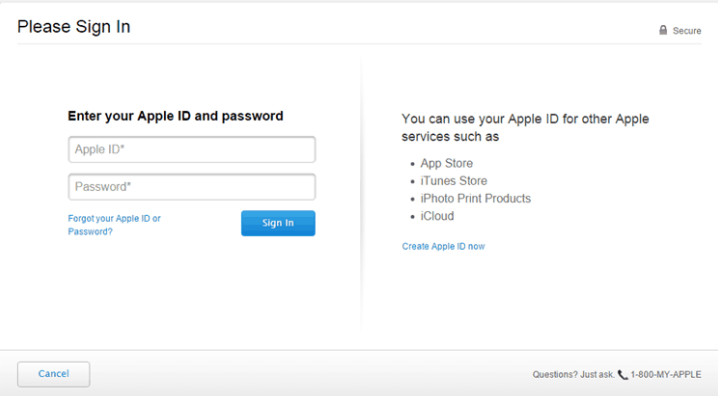Select the iPhoto Print Products list item
The image size is (718, 396).
pyautogui.click(x=475, y=198)
